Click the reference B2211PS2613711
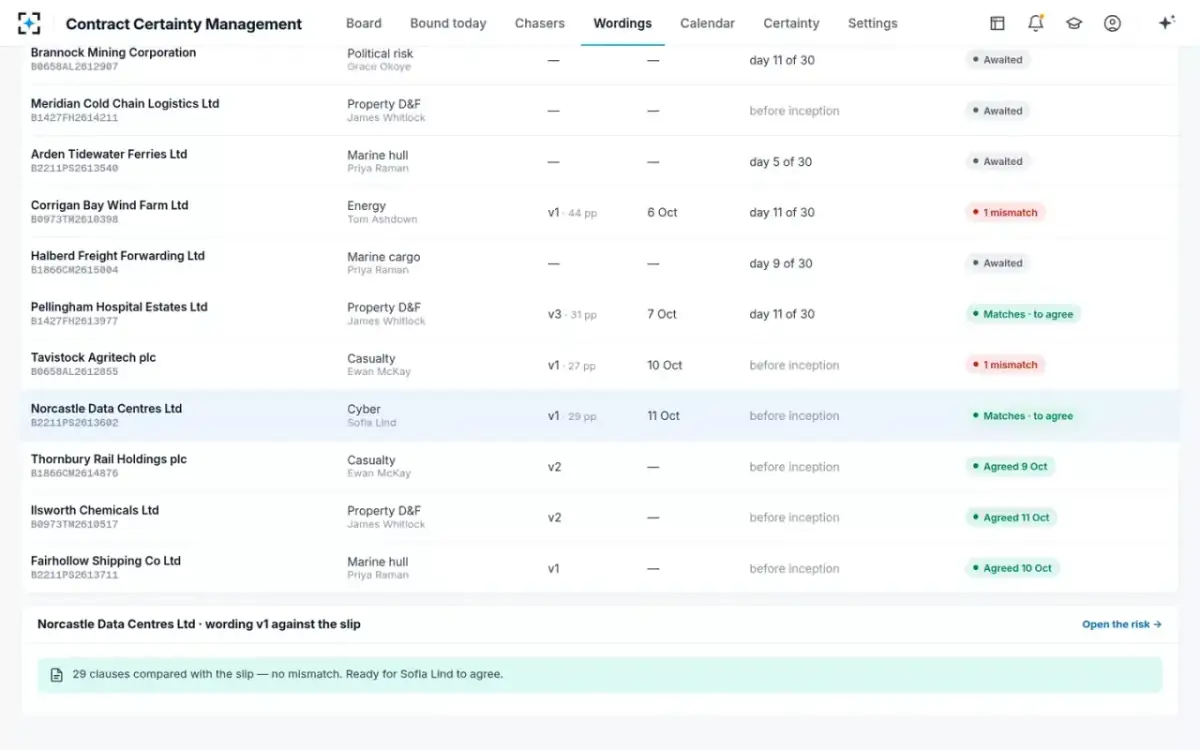Image resolution: width=1200 pixels, height=750 pixels. coord(74,575)
